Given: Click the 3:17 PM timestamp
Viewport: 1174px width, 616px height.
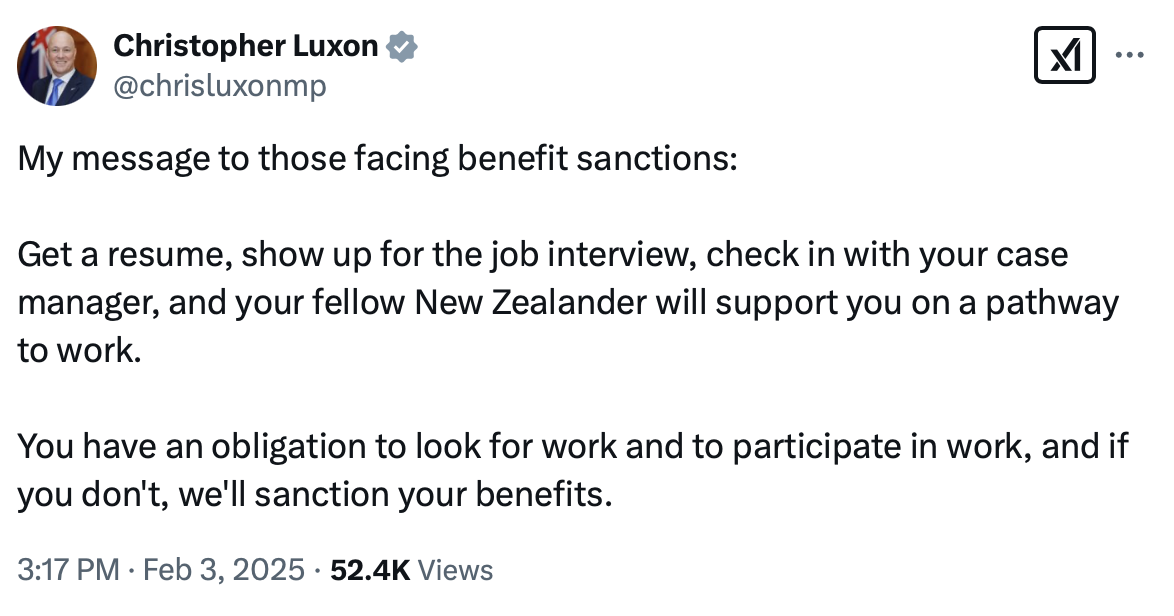Looking at the screenshot, I should (68, 570).
